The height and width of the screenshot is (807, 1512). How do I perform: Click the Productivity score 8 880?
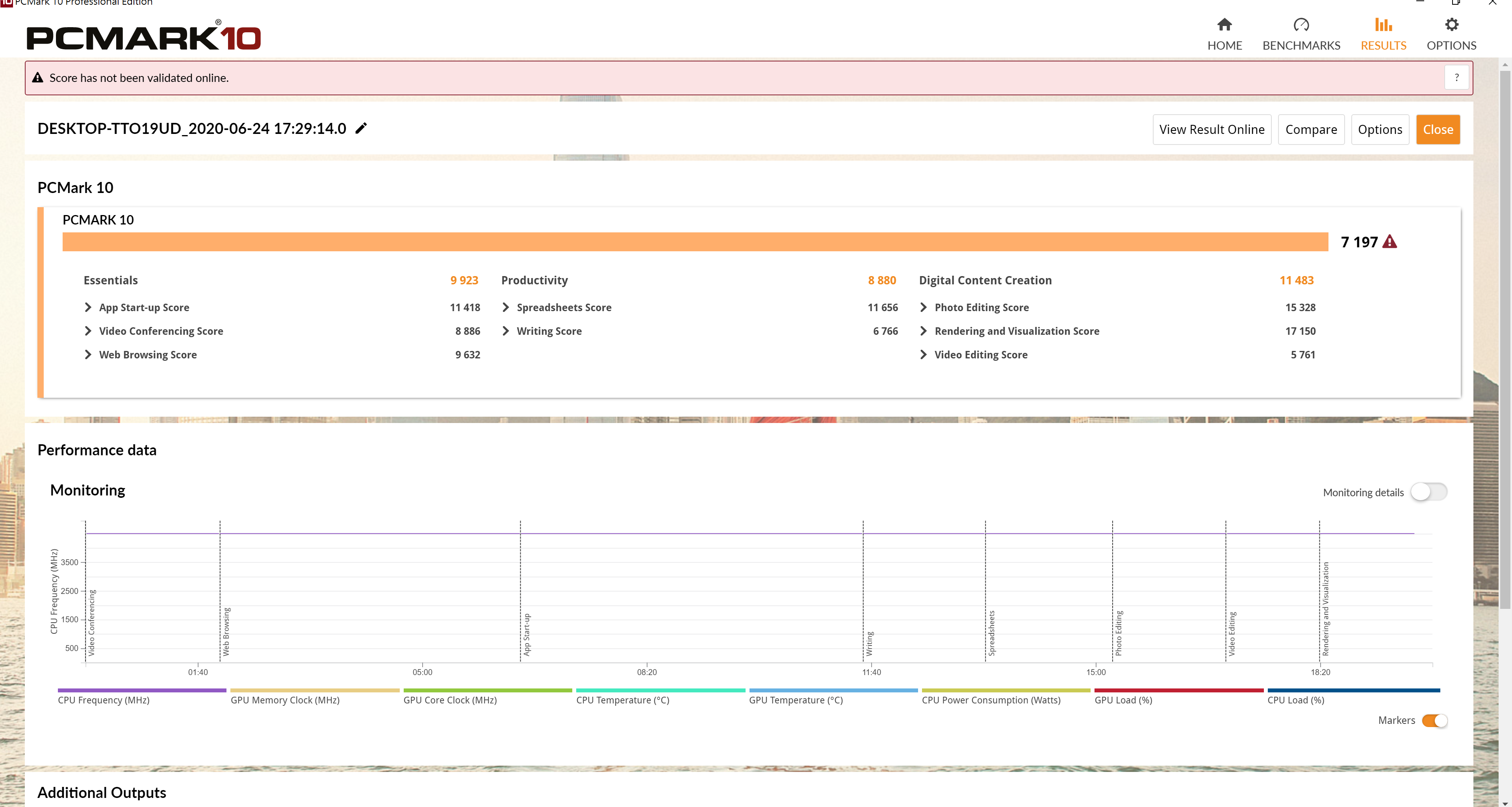click(881, 280)
